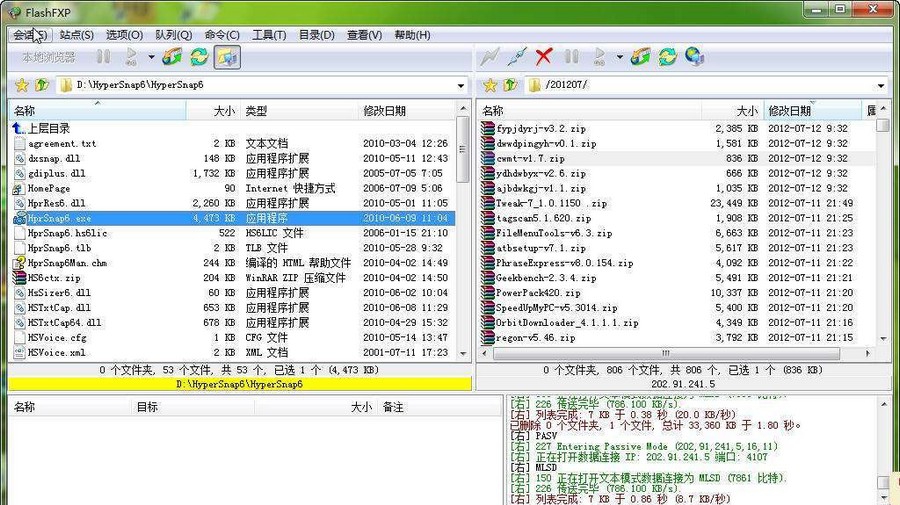Viewport: 900px width, 505px height.
Task: Click the local list scroll down arrow
Action: point(463,354)
